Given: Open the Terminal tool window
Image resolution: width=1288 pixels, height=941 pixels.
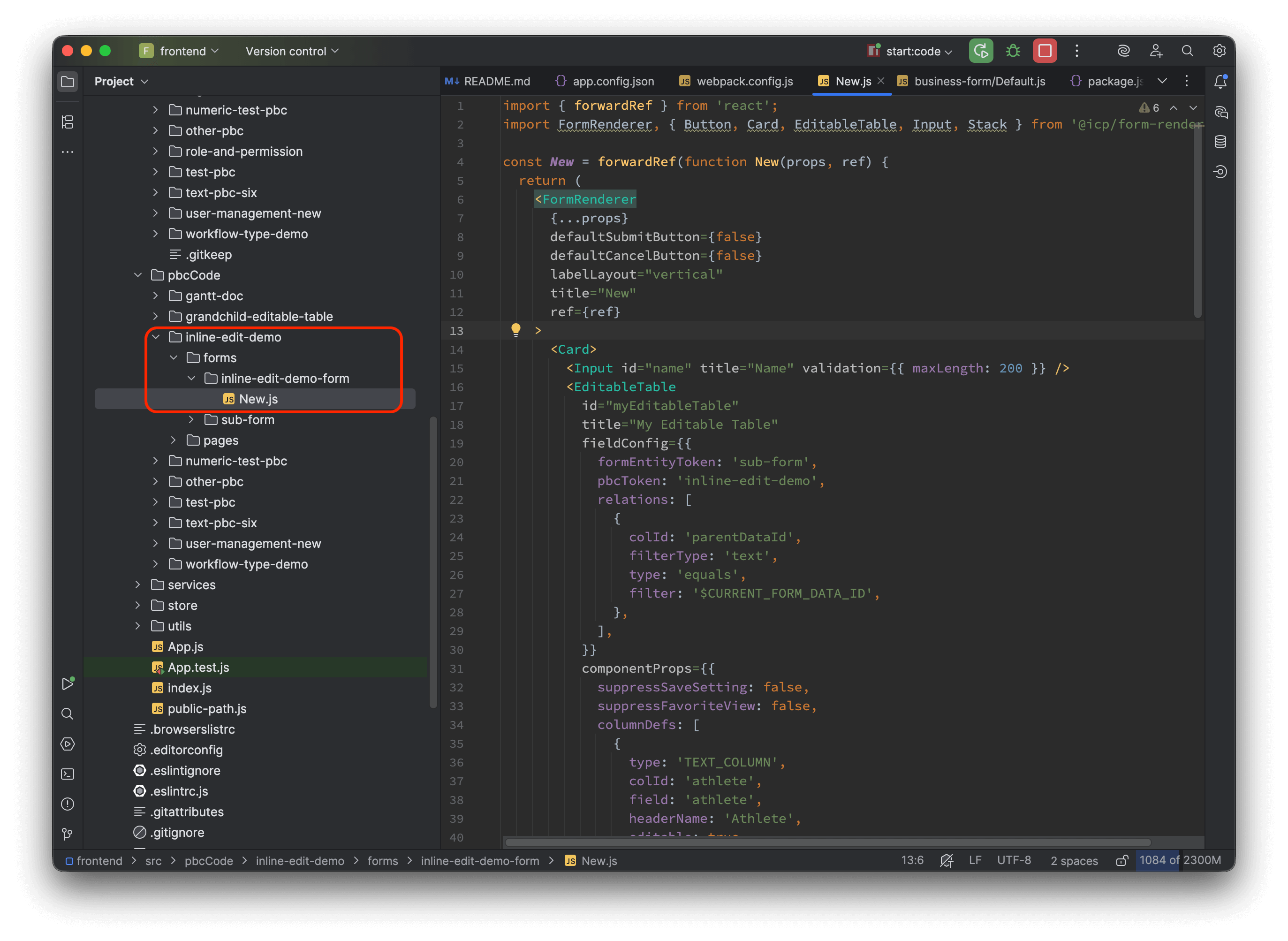Looking at the screenshot, I should pyautogui.click(x=67, y=774).
